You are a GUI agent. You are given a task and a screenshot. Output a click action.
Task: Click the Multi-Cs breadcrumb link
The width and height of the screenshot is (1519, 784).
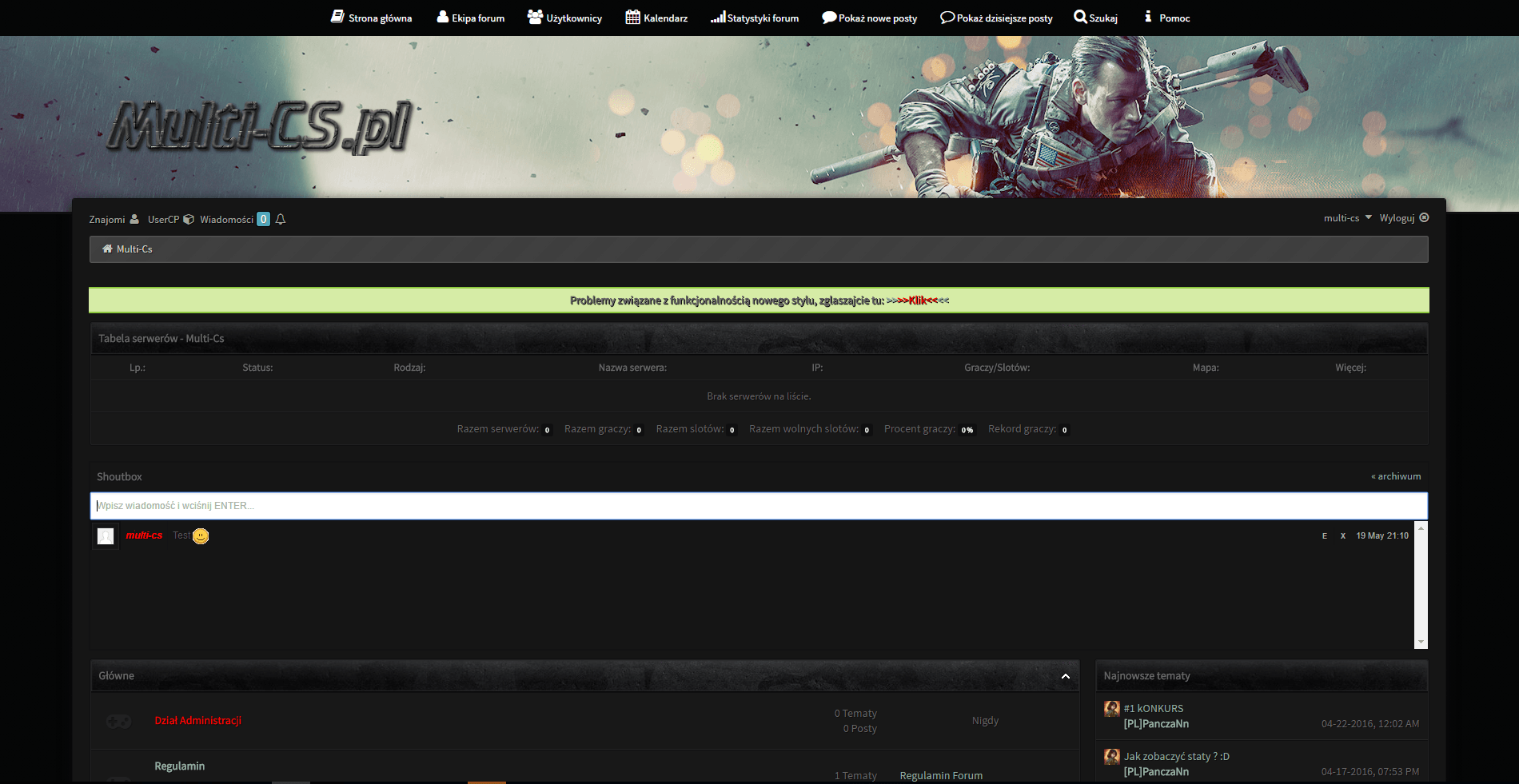tap(134, 249)
